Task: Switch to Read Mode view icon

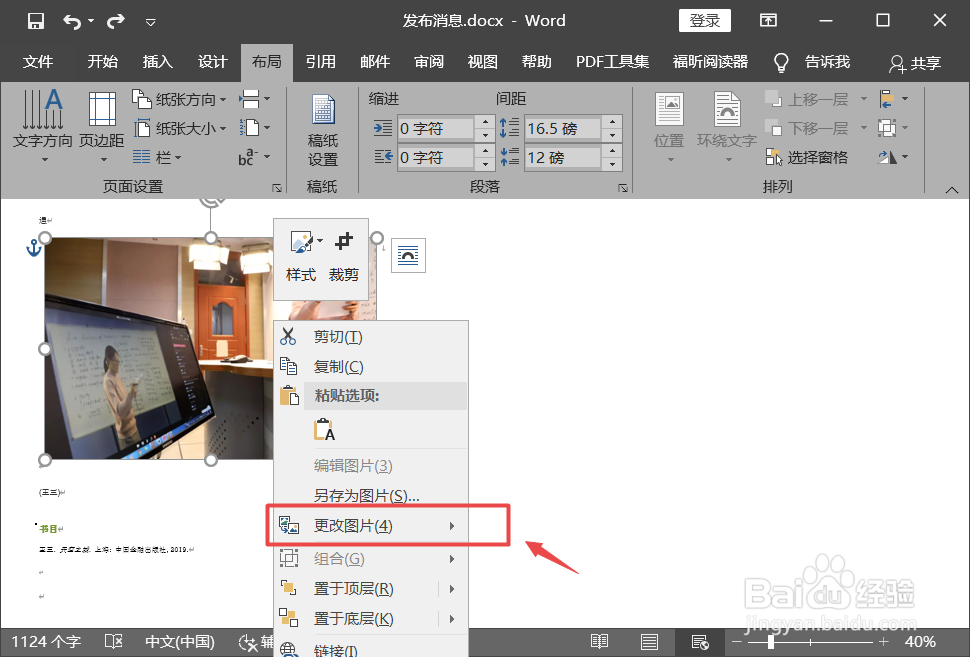Action: tap(599, 642)
